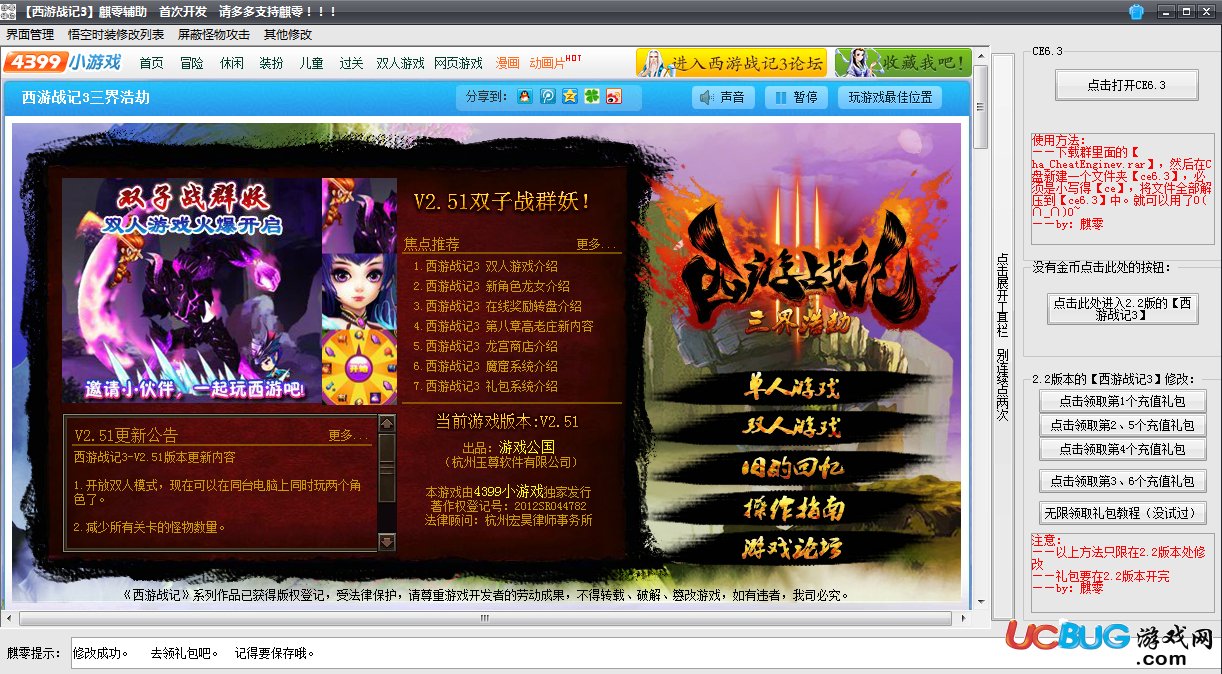The height and width of the screenshot is (674, 1222).
Task: Click the browser horizontal scrollbar thumb
Action: 486,619
